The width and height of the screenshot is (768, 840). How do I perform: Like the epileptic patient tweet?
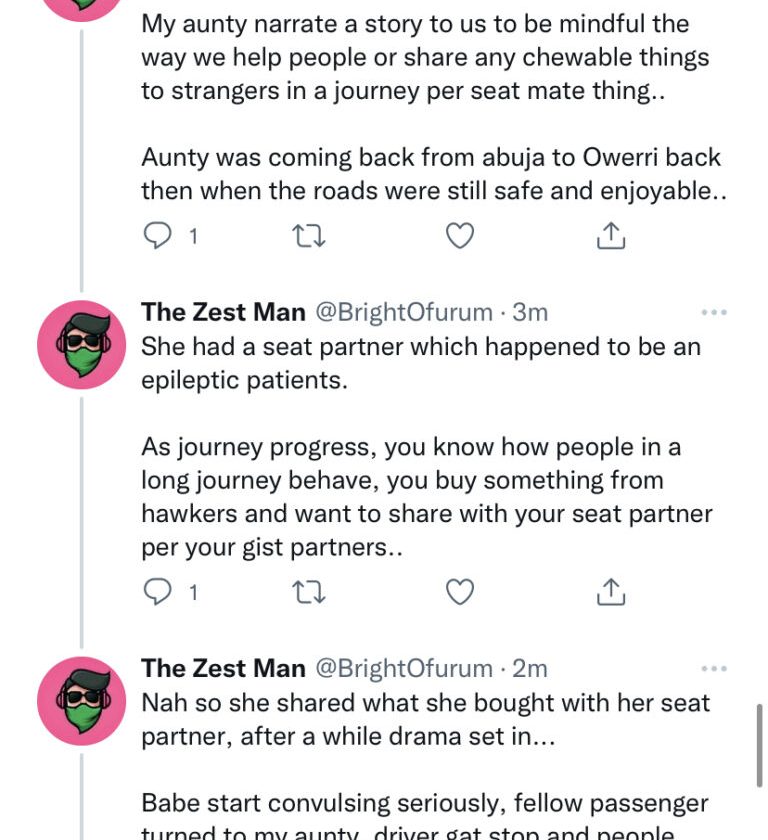point(459,593)
